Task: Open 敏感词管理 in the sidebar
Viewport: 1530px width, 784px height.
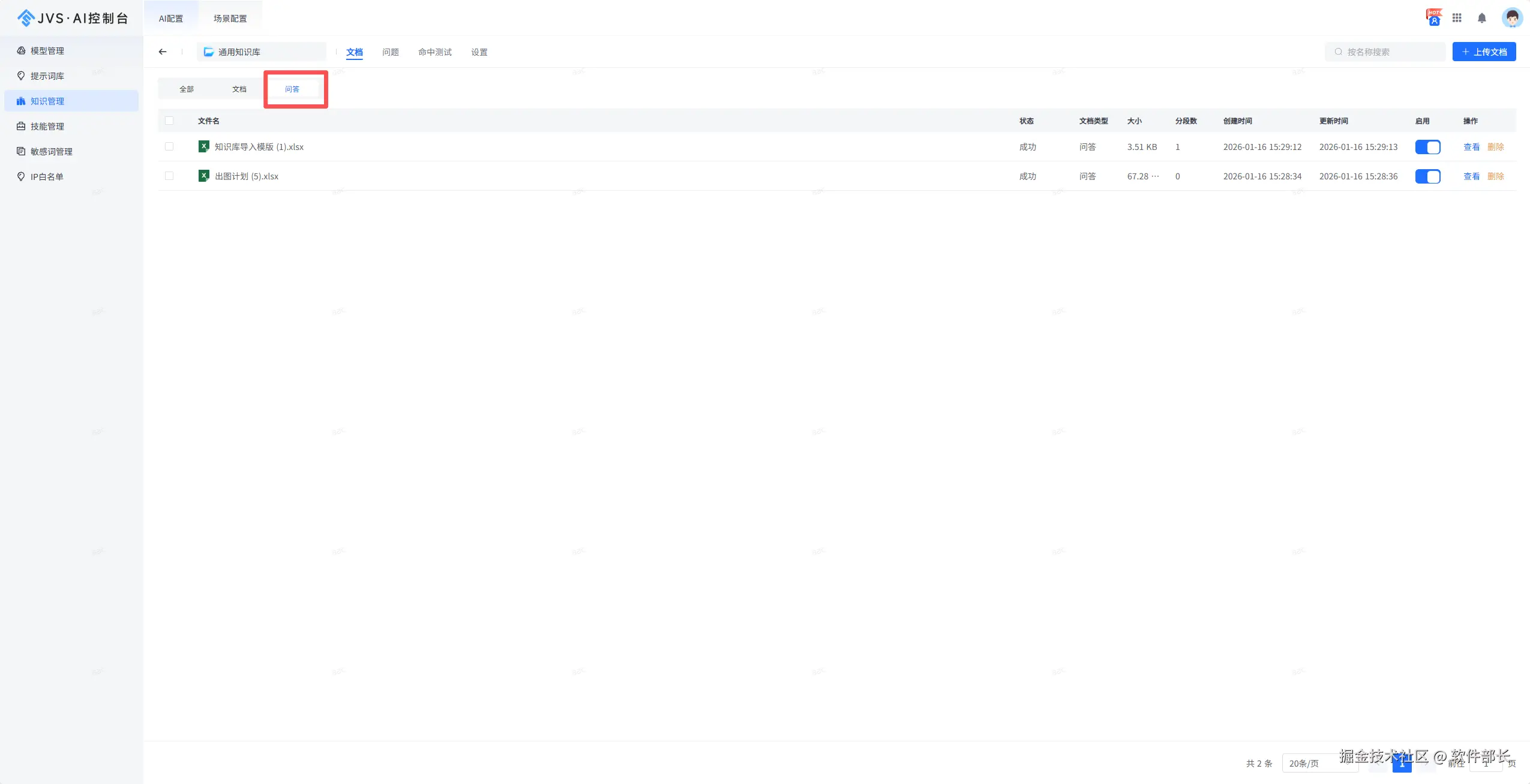Action: point(51,152)
